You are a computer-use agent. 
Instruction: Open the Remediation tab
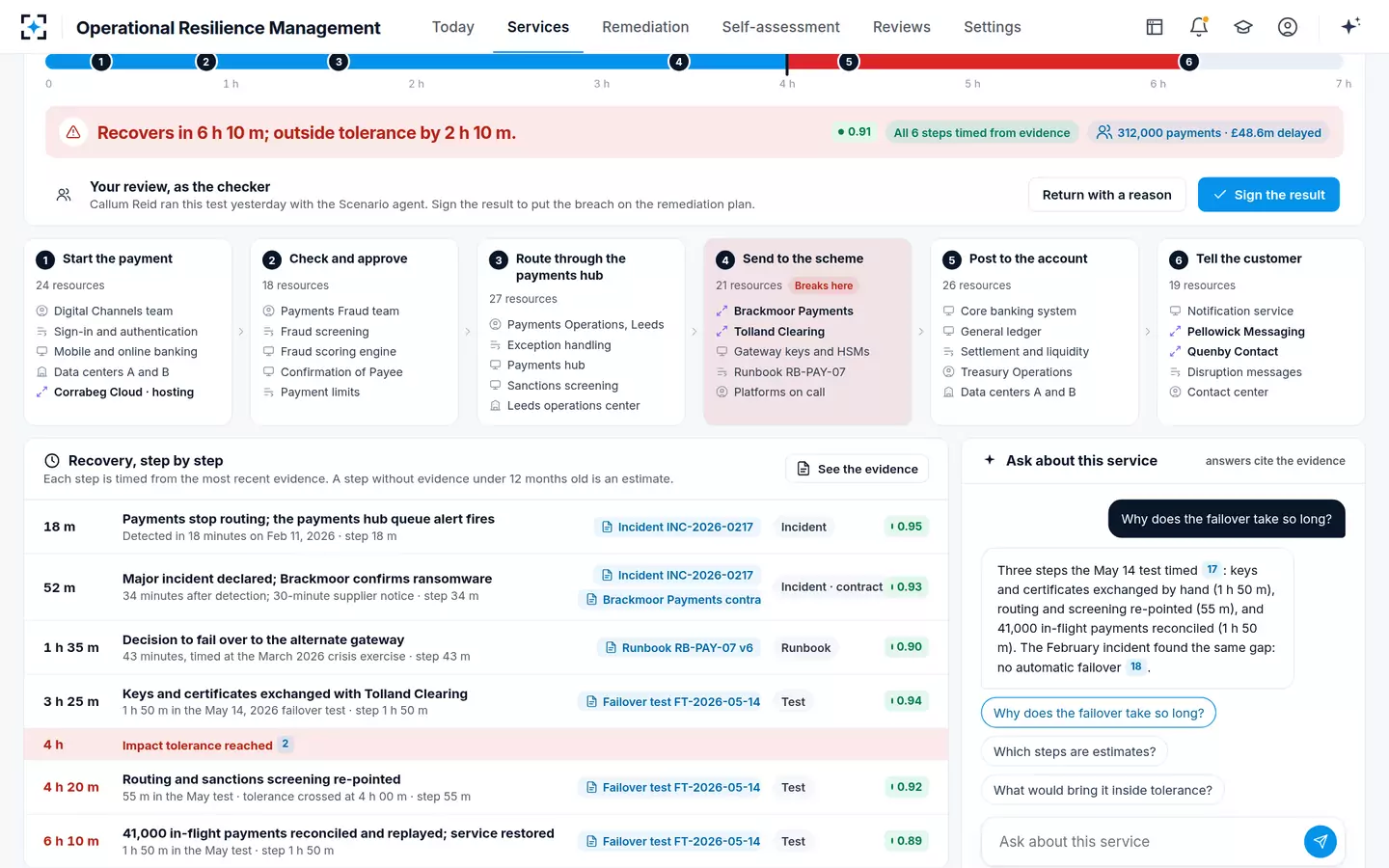pyautogui.click(x=645, y=27)
